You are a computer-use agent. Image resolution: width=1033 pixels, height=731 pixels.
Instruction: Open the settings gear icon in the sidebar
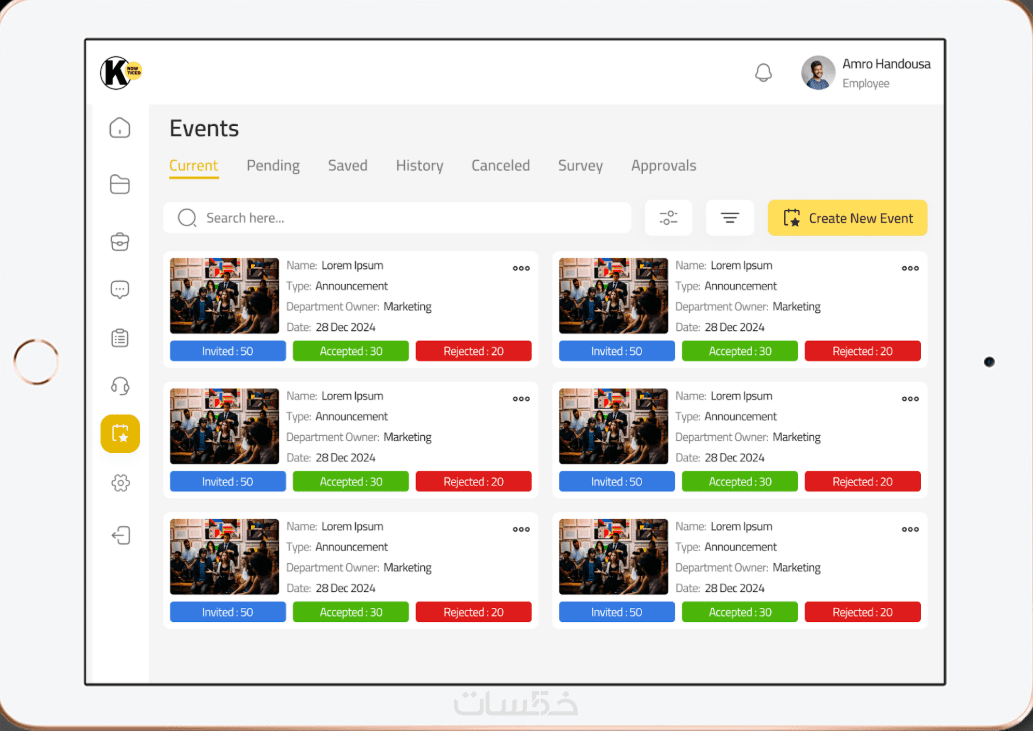[121, 483]
